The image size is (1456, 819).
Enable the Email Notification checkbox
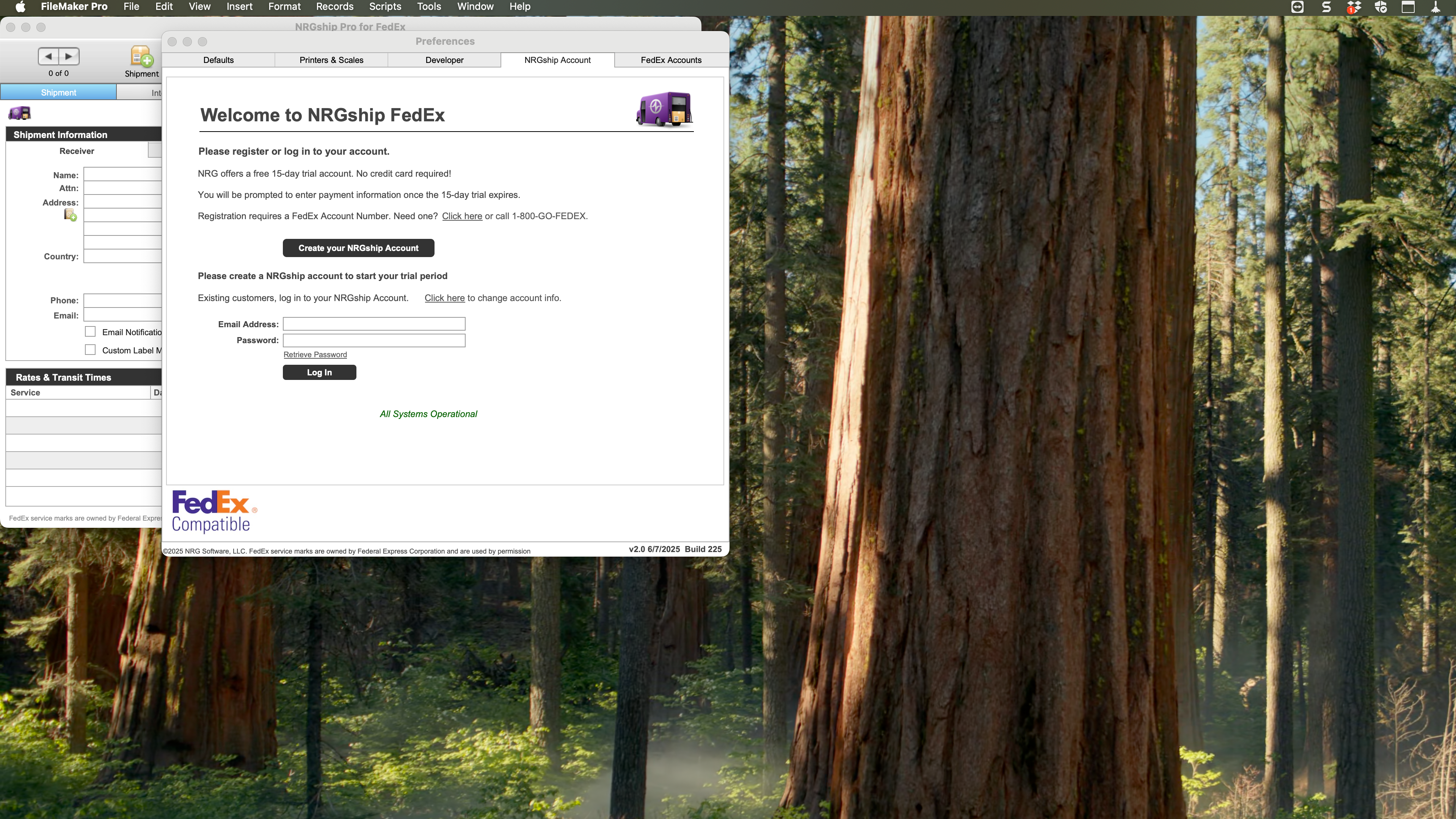91,332
